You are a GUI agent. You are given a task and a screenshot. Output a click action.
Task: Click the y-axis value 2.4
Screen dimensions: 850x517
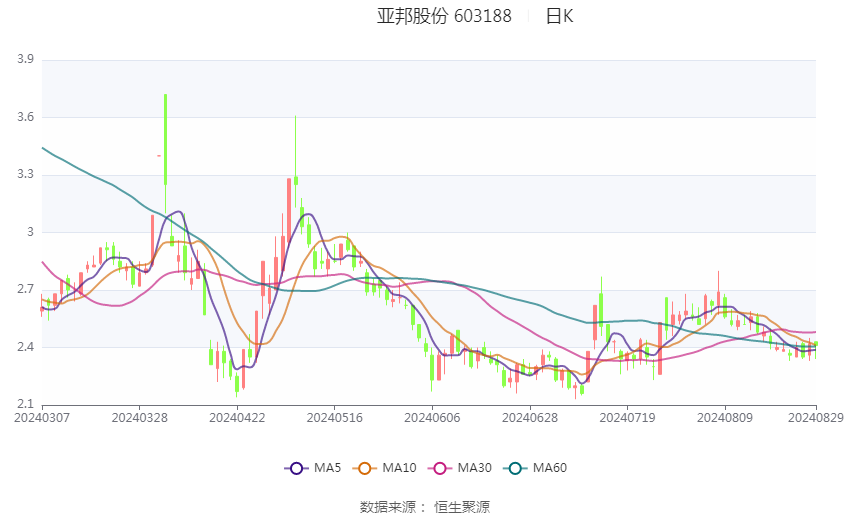(x=25, y=347)
